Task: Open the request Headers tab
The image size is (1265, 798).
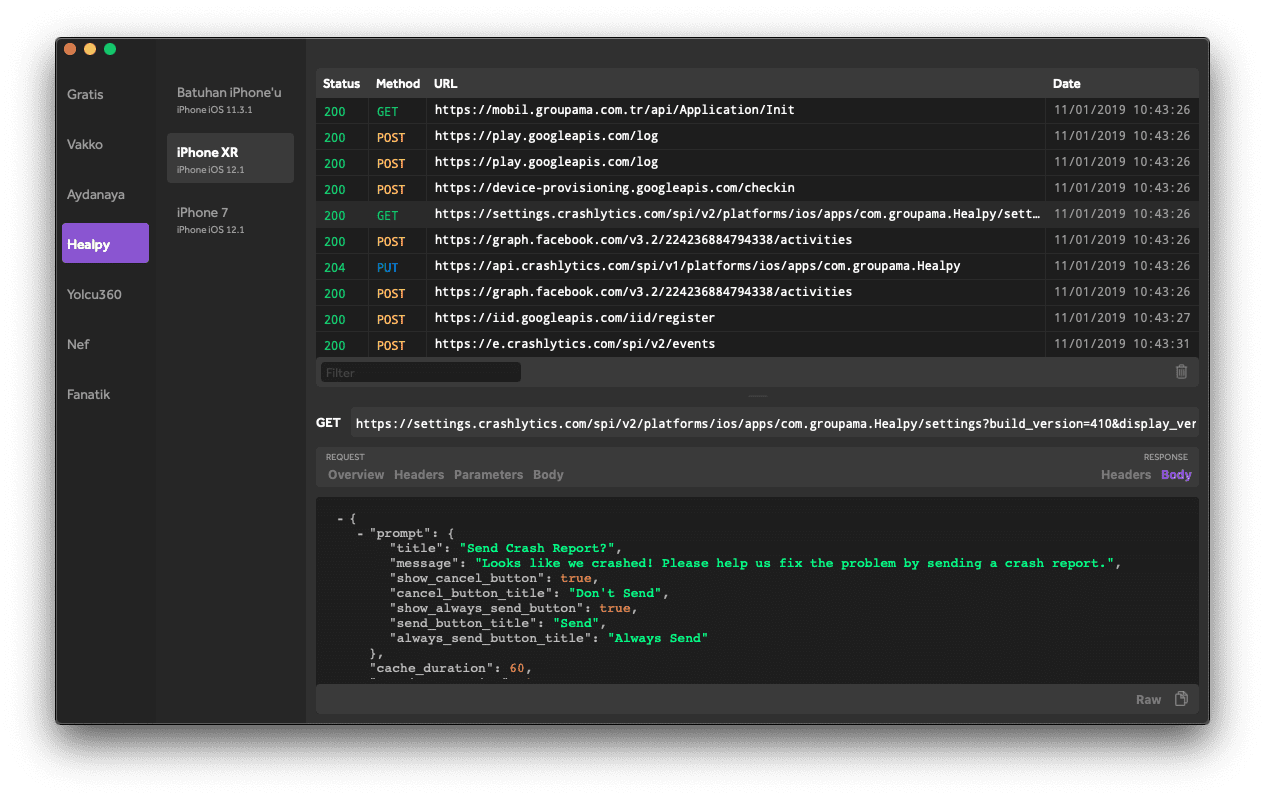Action: [x=419, y=475]
